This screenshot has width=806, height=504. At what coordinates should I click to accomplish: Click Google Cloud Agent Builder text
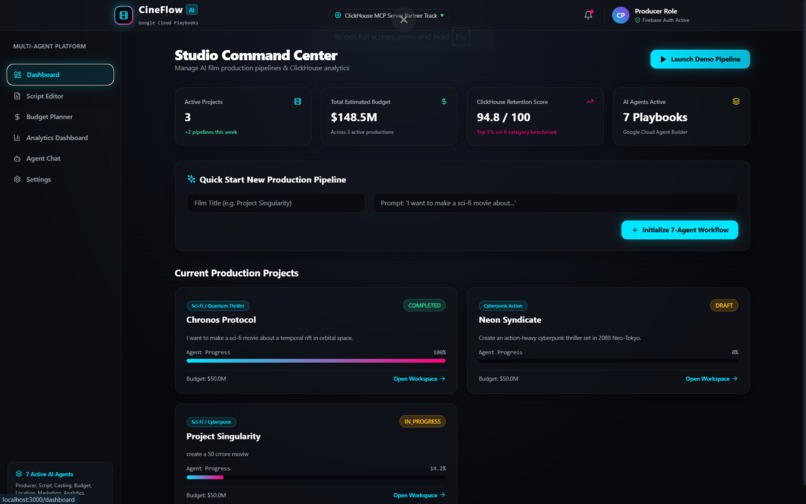pyautogui.click(x=655, y=132)
